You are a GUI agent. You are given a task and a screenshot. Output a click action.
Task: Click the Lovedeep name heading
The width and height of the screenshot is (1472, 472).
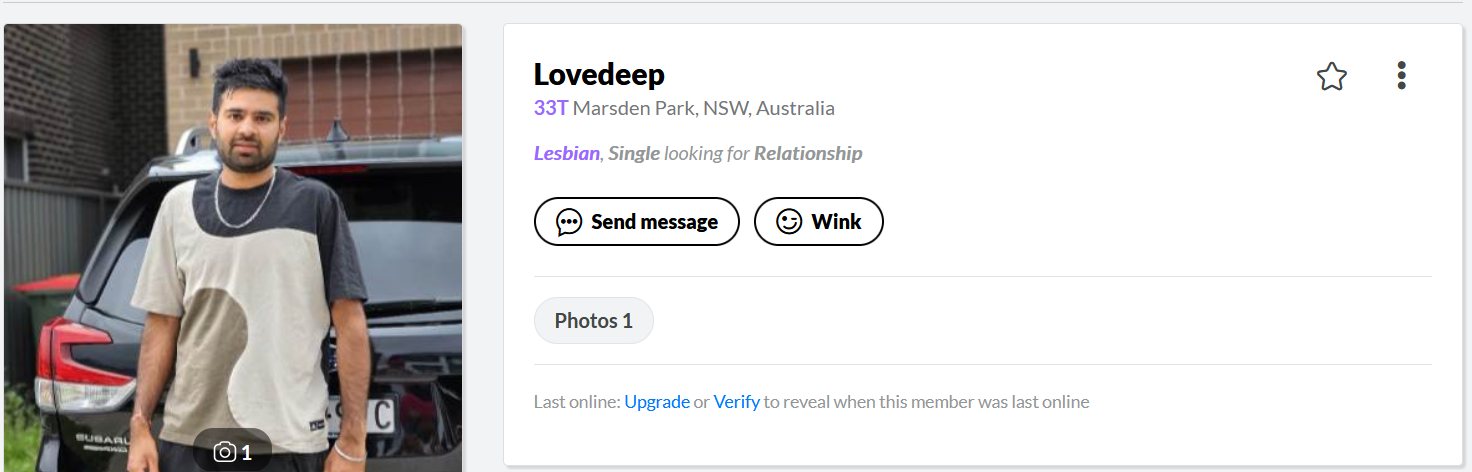[x=599, y=75]
